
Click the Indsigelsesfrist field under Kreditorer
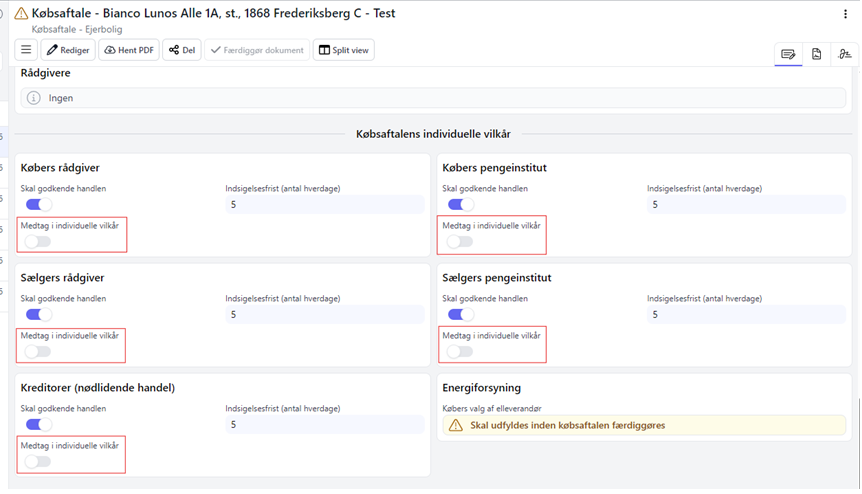click(x=325, y=424)
